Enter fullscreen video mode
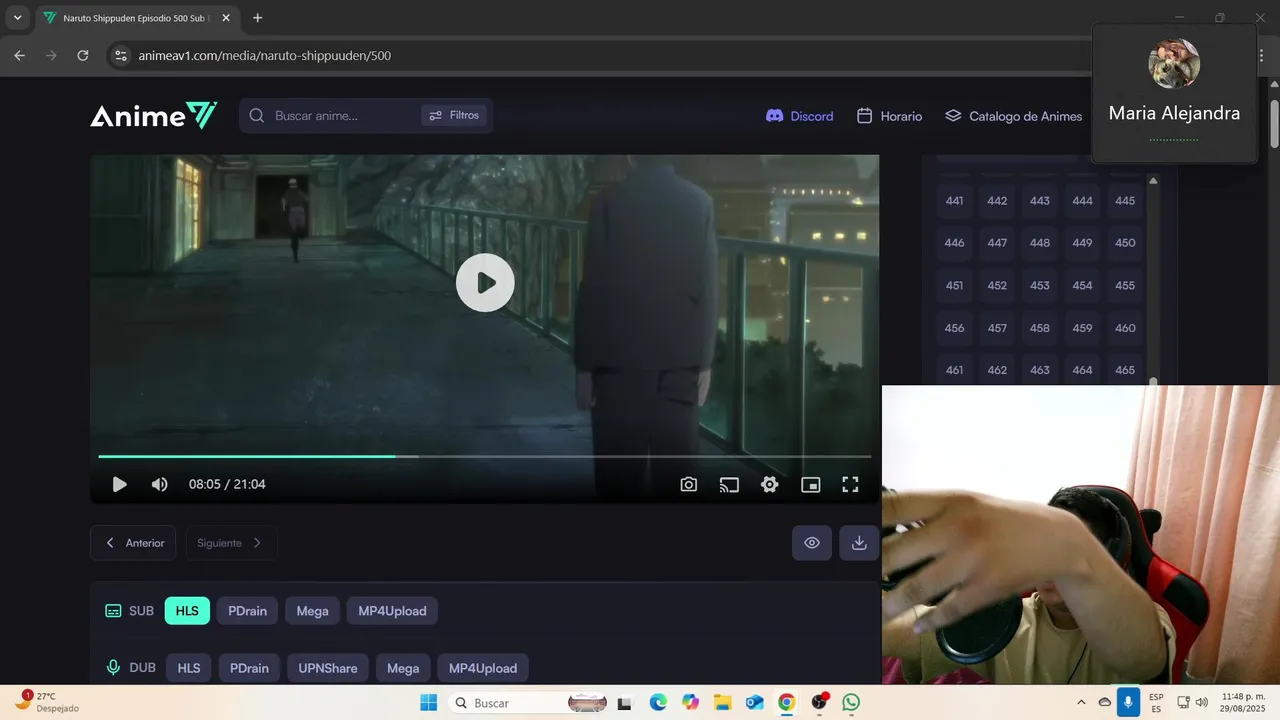The image size is (1280, 720). [850, 484]
